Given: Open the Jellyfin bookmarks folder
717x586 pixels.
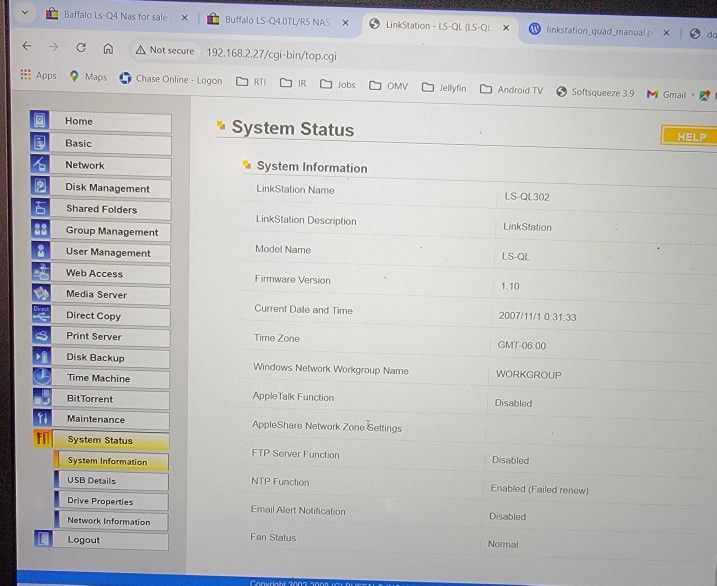Looking at the screenshot, I should pos(444,87).
